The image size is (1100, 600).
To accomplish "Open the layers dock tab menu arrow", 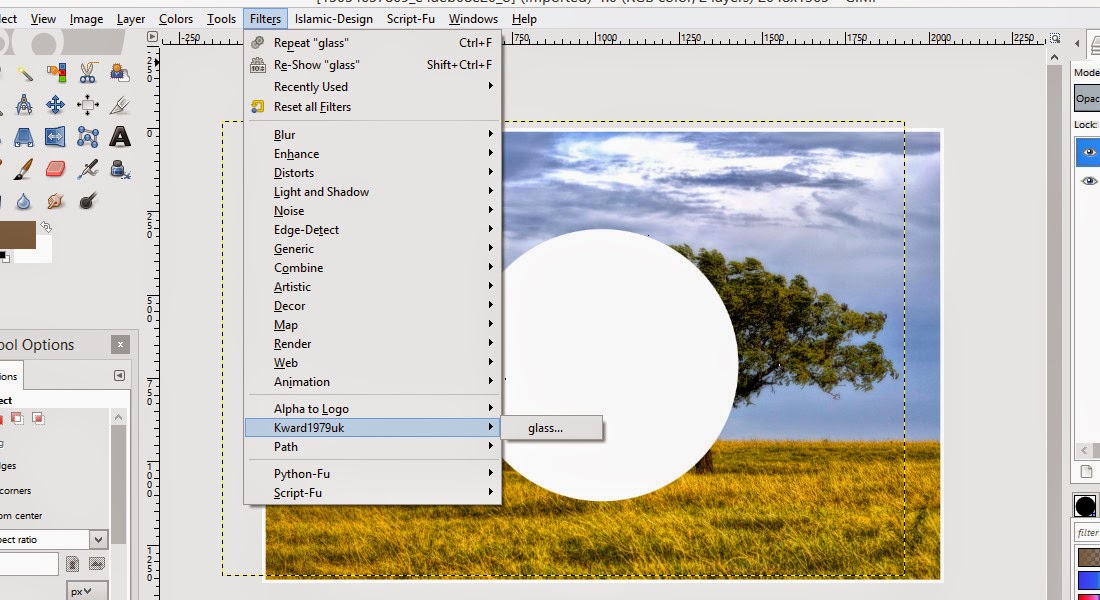I will [1077, 44].
